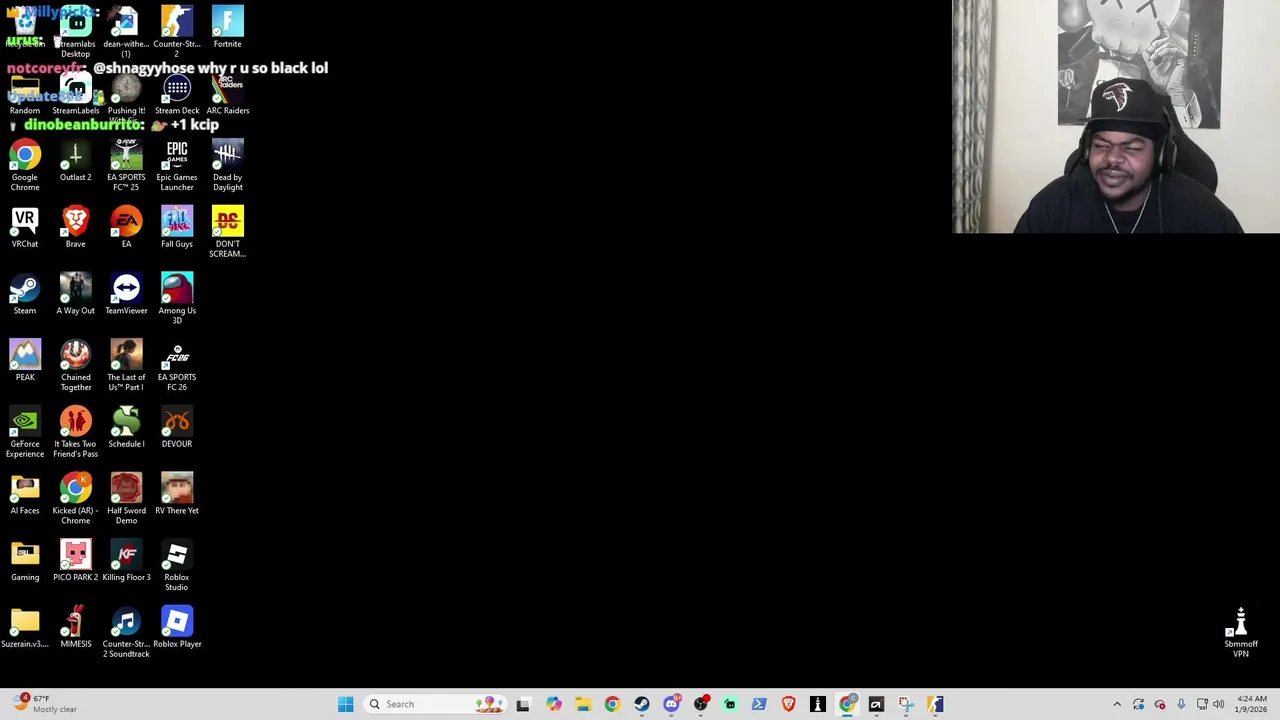
Task: Select the Half Sword Demo icon
Action: point(126,499)
